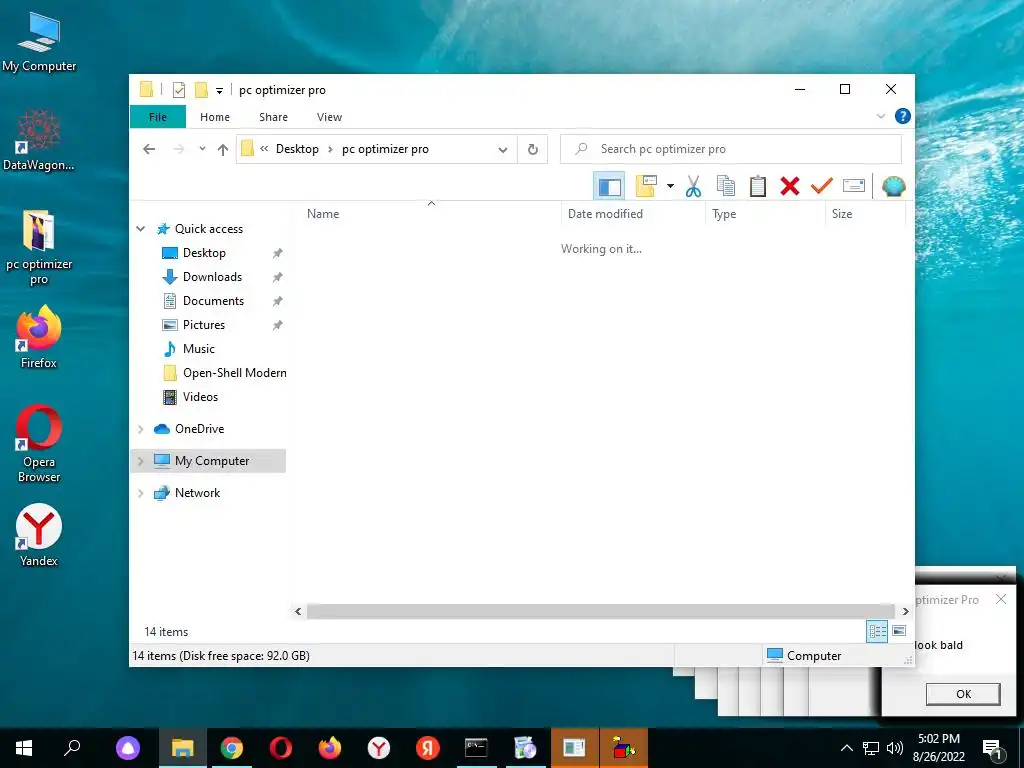Click the Email envelope toolbar icon
The width and height of the screenshot is (1024, 768).
point(854,187)
